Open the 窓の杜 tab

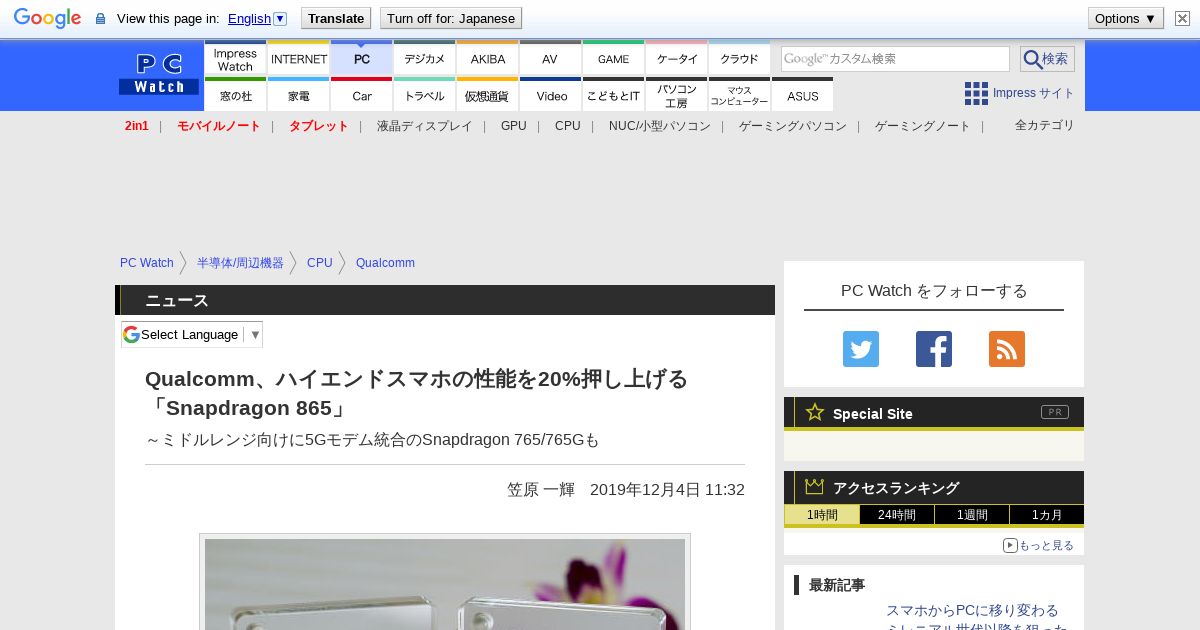click(x=235, y=95)
